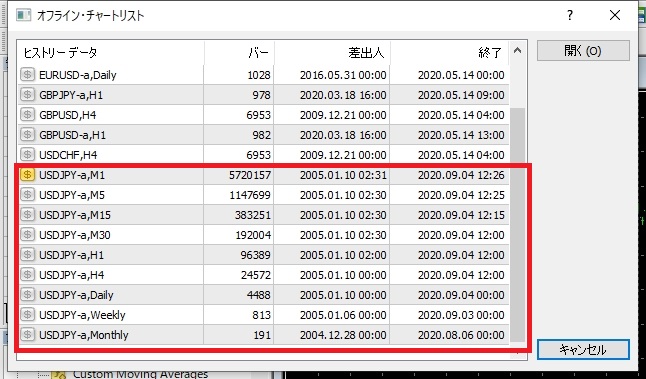646x379 pixels.
Task: Select the USDJPY-a,Daily row
Action: 263,295
